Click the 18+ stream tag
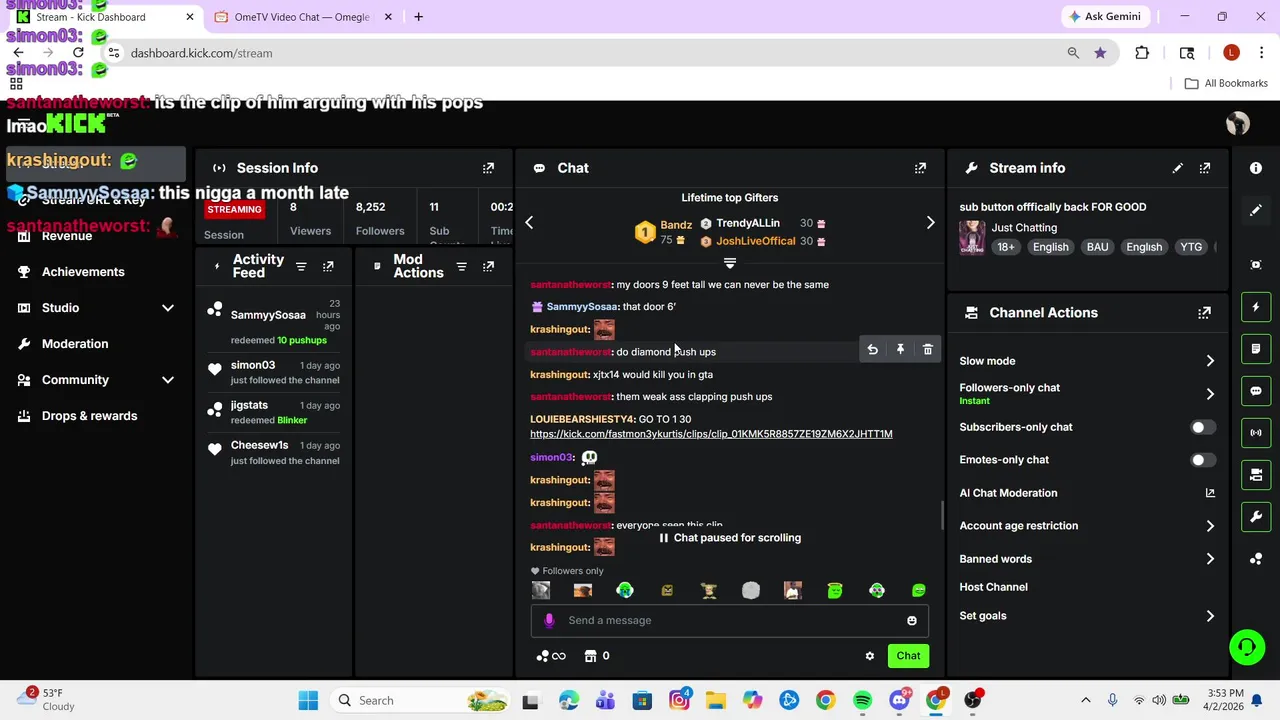 click(x=1005, y=247)
